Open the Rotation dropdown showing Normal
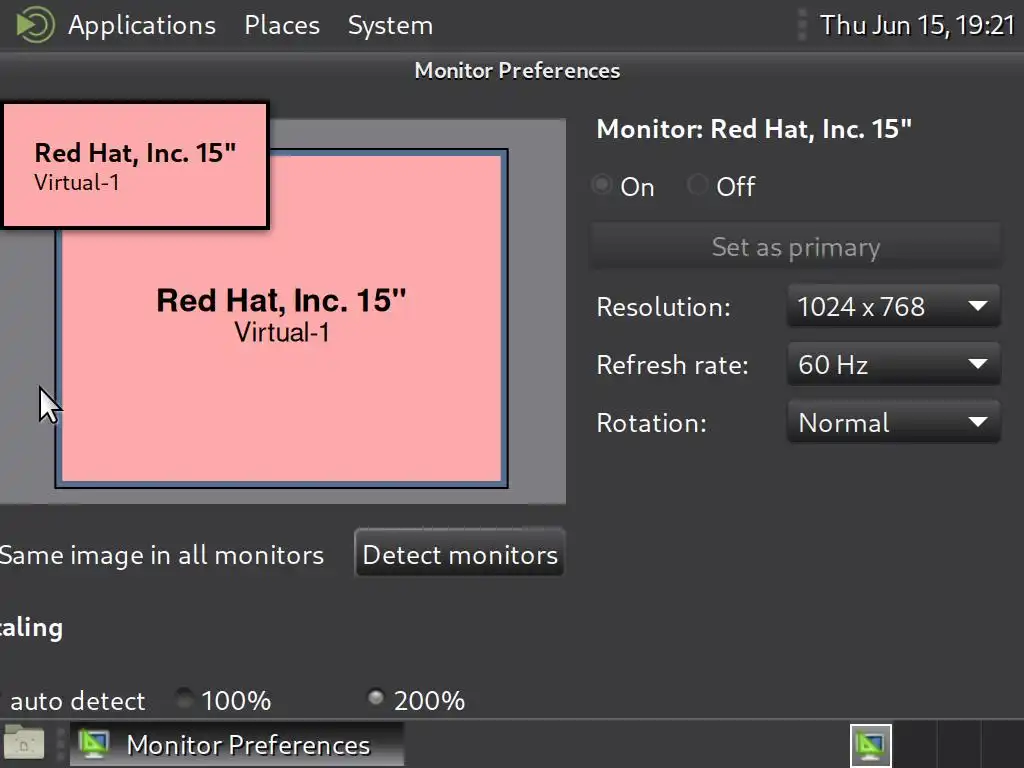The width and height of the screenshot is (1024, 768). 893,423
